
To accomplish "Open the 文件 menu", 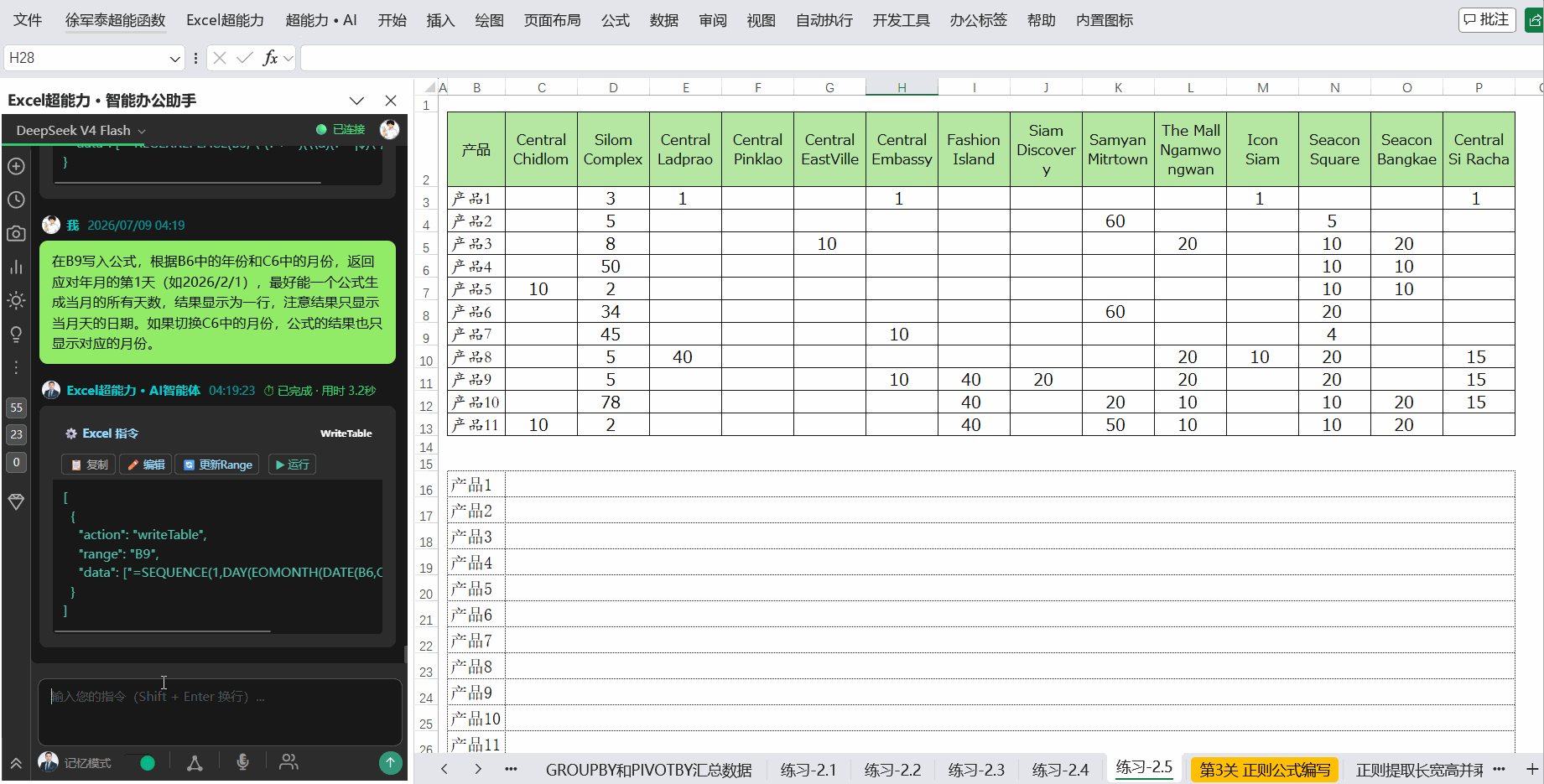I will tap(28, 20).
